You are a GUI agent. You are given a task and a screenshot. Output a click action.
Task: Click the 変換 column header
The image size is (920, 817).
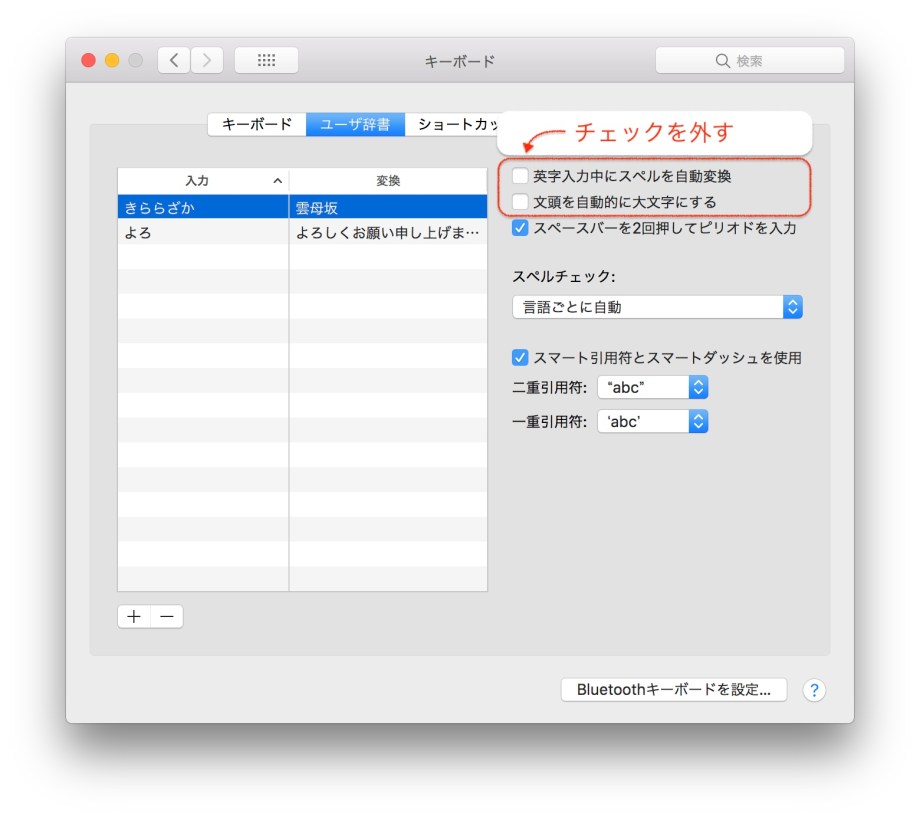pos(388,181)
